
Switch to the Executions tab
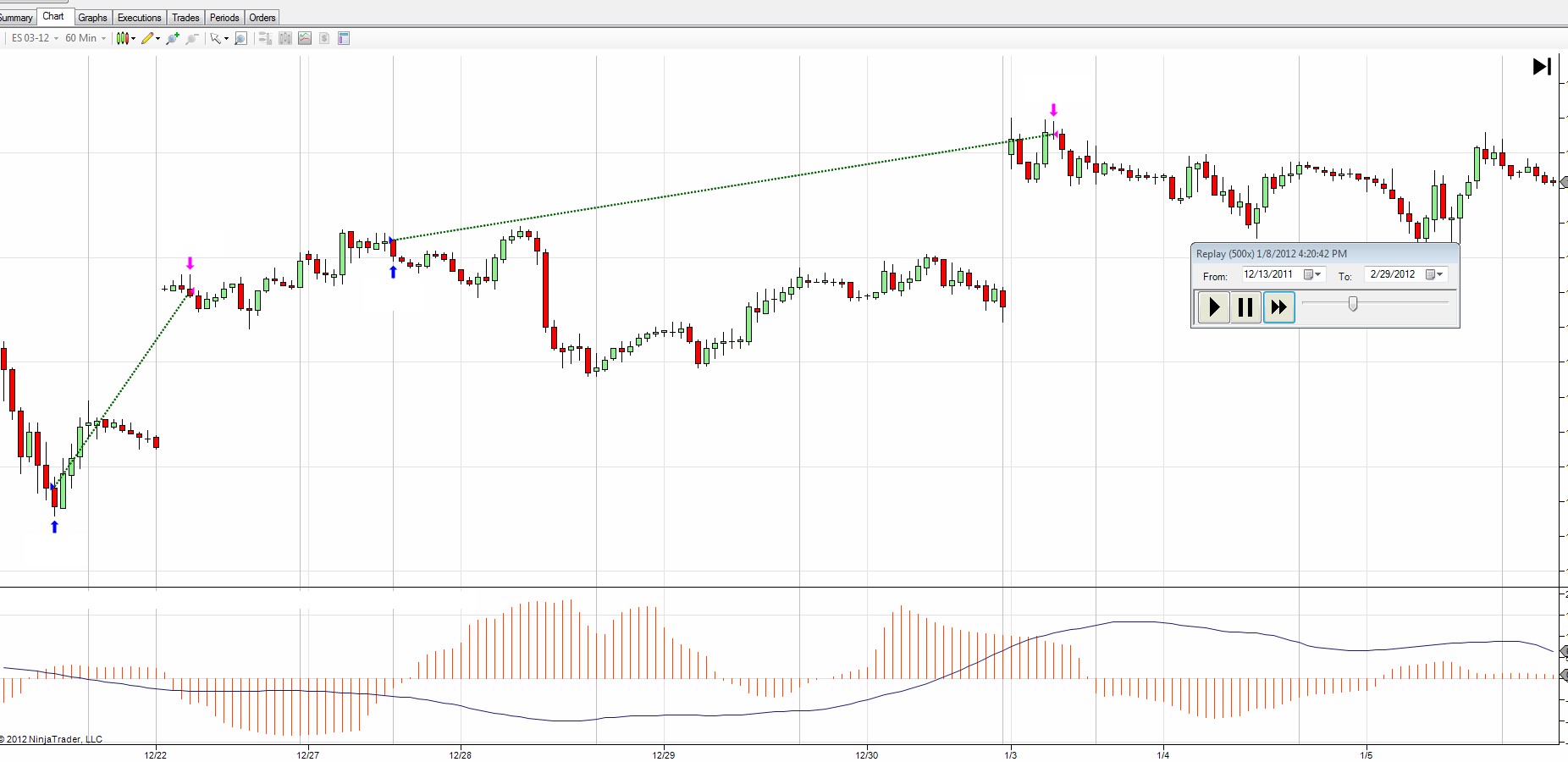[x=139, y=18]
